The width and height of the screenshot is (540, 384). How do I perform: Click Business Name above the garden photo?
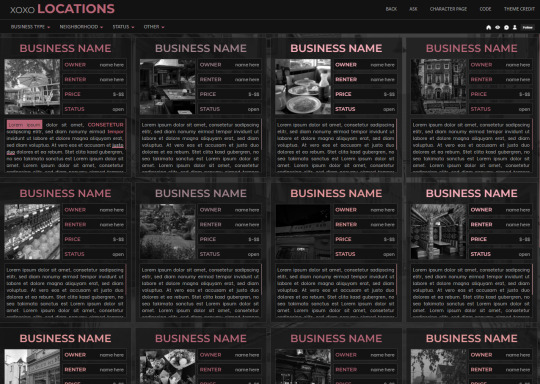(x=201, y=193)
